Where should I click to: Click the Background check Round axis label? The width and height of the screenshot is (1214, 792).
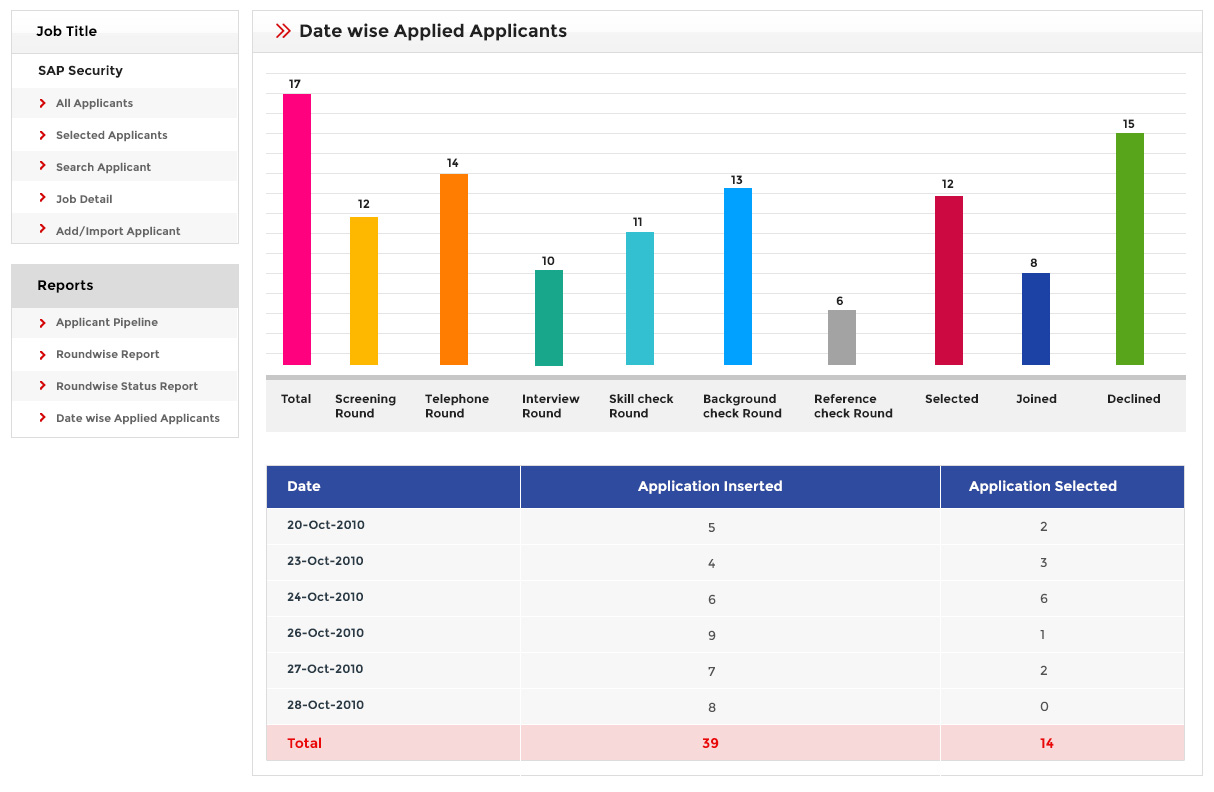(742, 406)
